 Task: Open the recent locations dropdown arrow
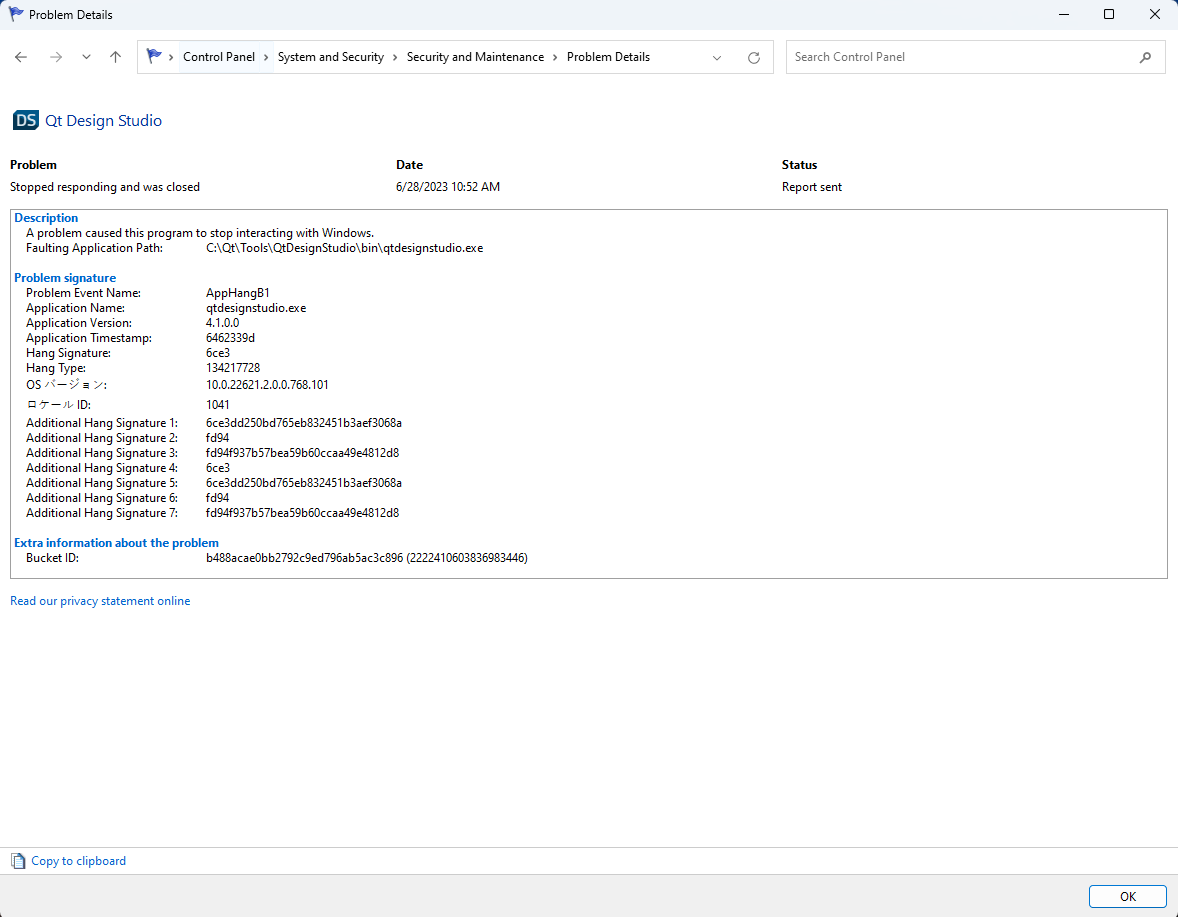86,57
